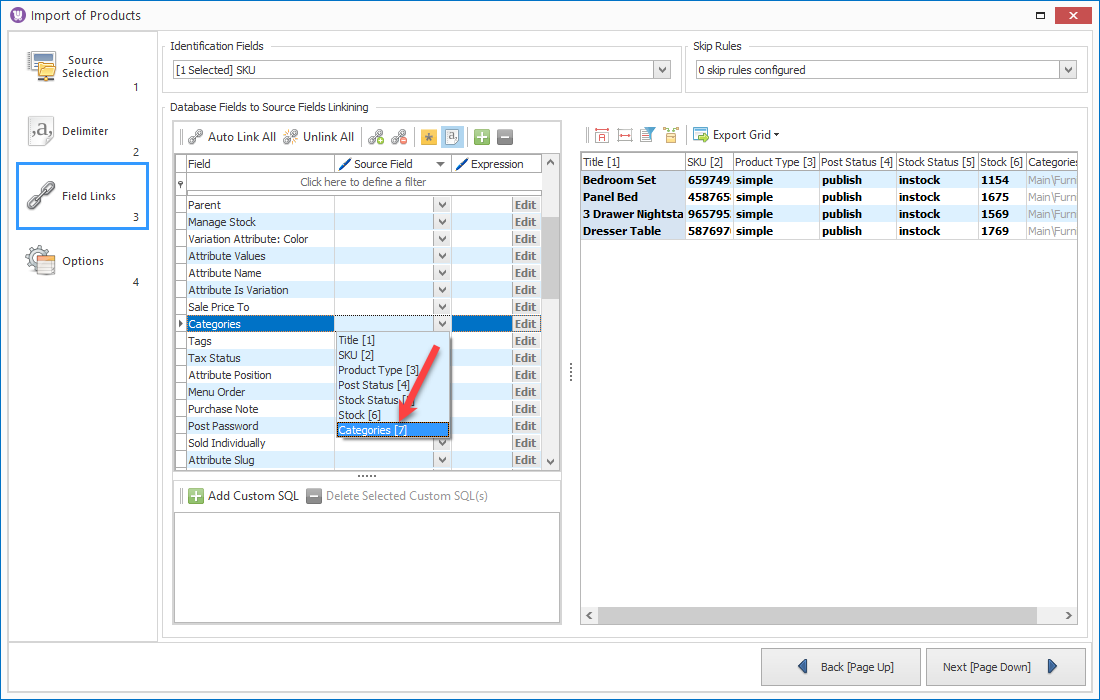The height and width of the screenshot is (700, 1100).
Task: Go to the Options step
Action: [83, 262]
